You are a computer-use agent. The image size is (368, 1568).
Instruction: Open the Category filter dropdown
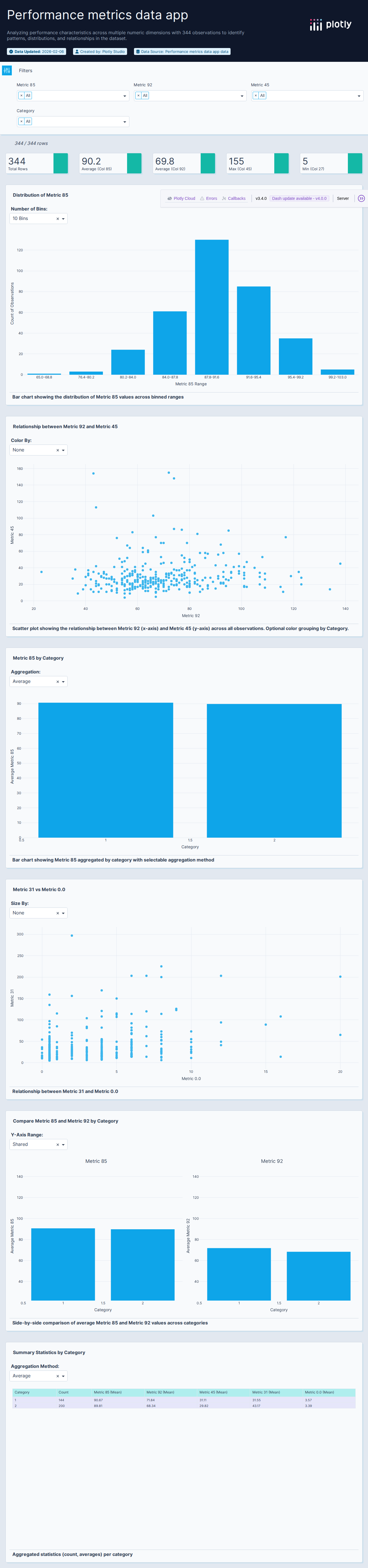[125, 122]
